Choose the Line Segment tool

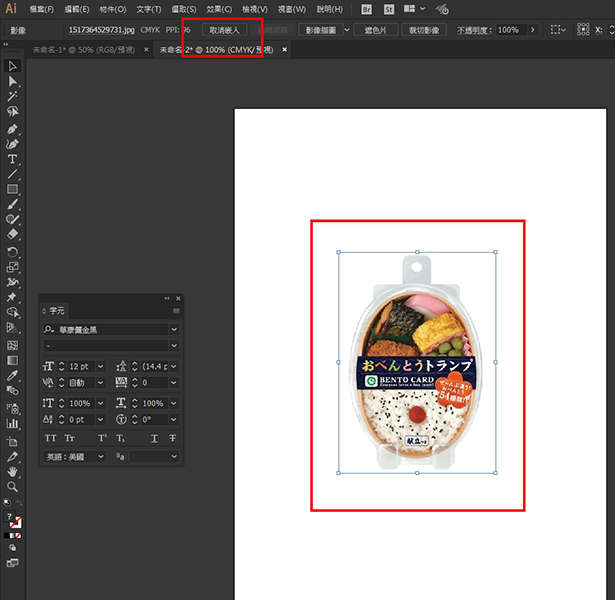(x=13, y=174)
